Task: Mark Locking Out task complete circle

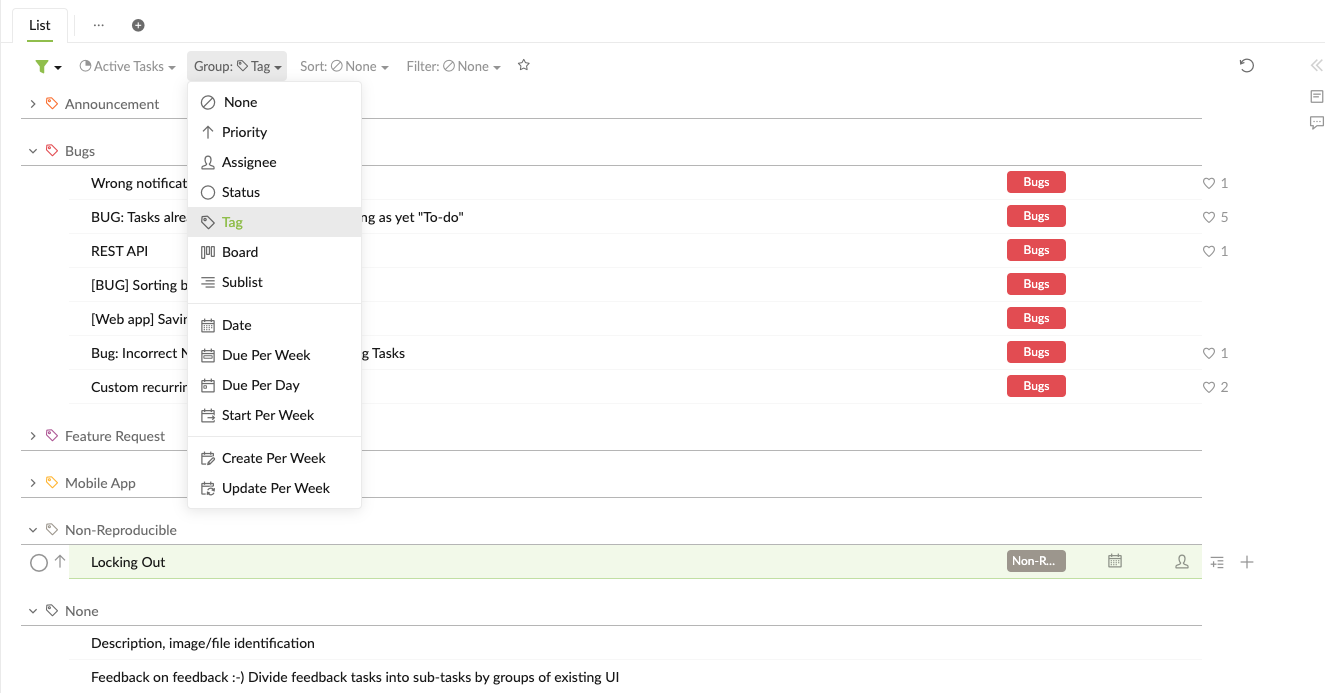Action: pyautogui.click(x=39, y=563)
